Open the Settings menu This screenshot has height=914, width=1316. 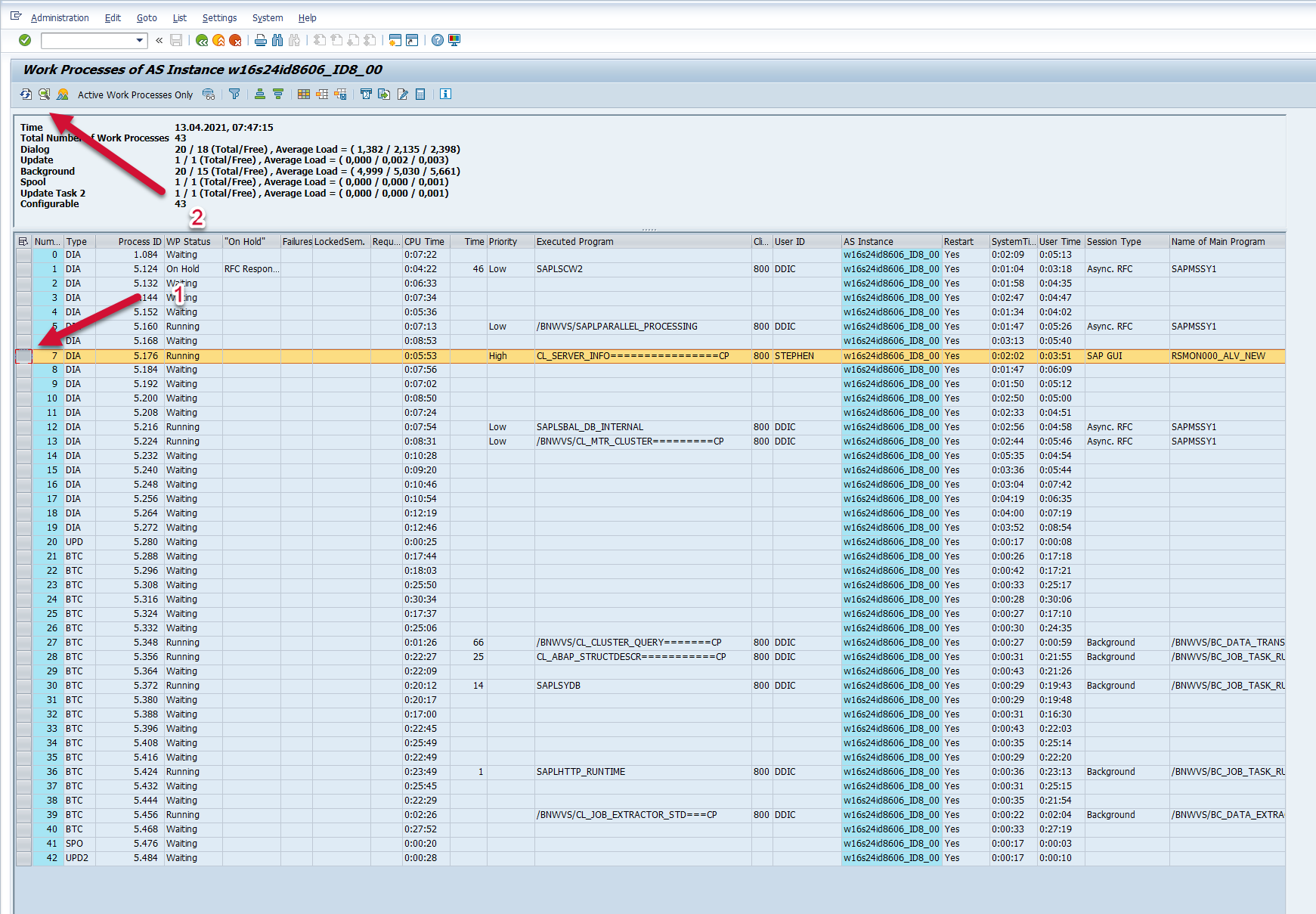[219, 17]
